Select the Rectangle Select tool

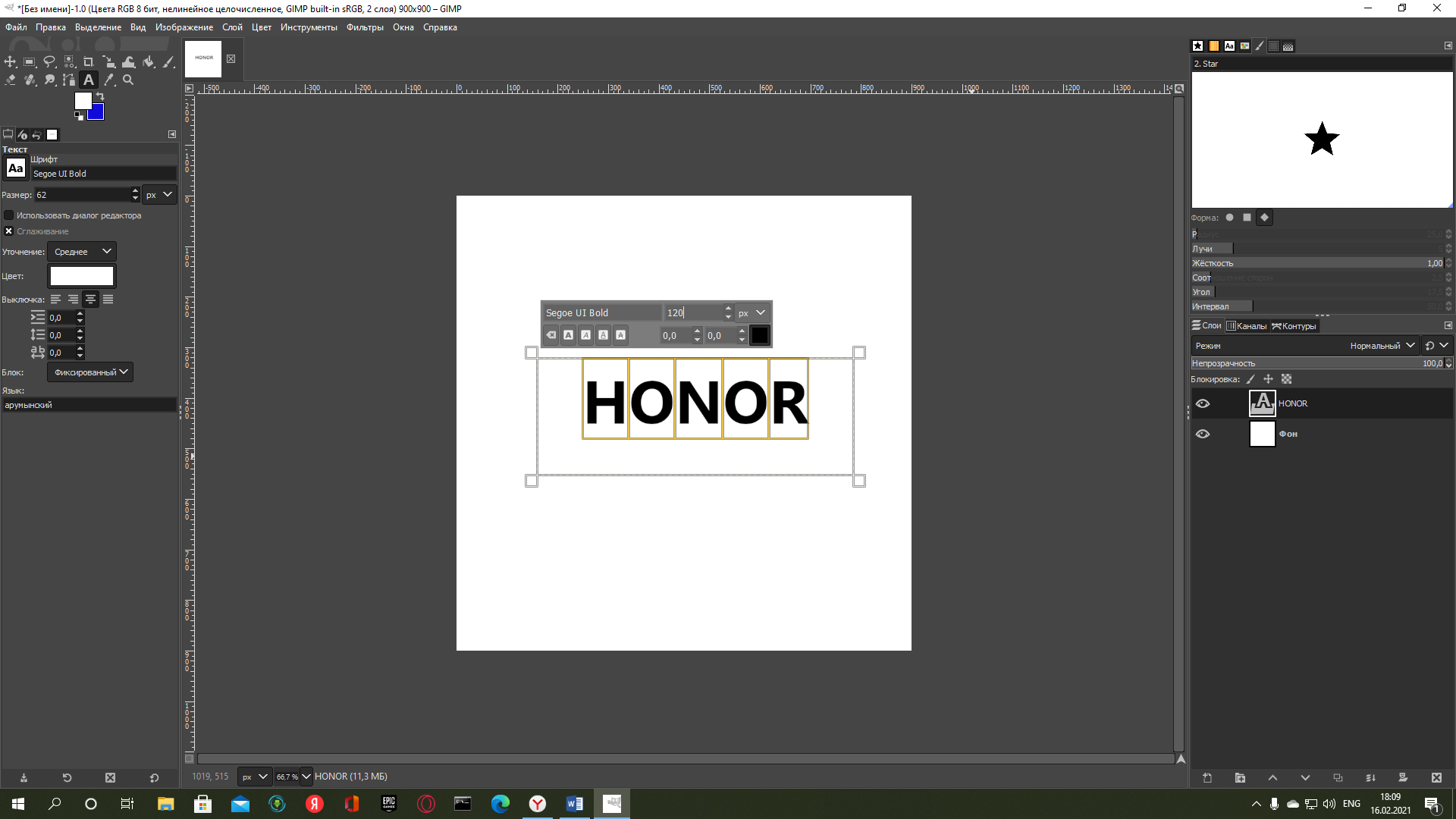(30, 61)
